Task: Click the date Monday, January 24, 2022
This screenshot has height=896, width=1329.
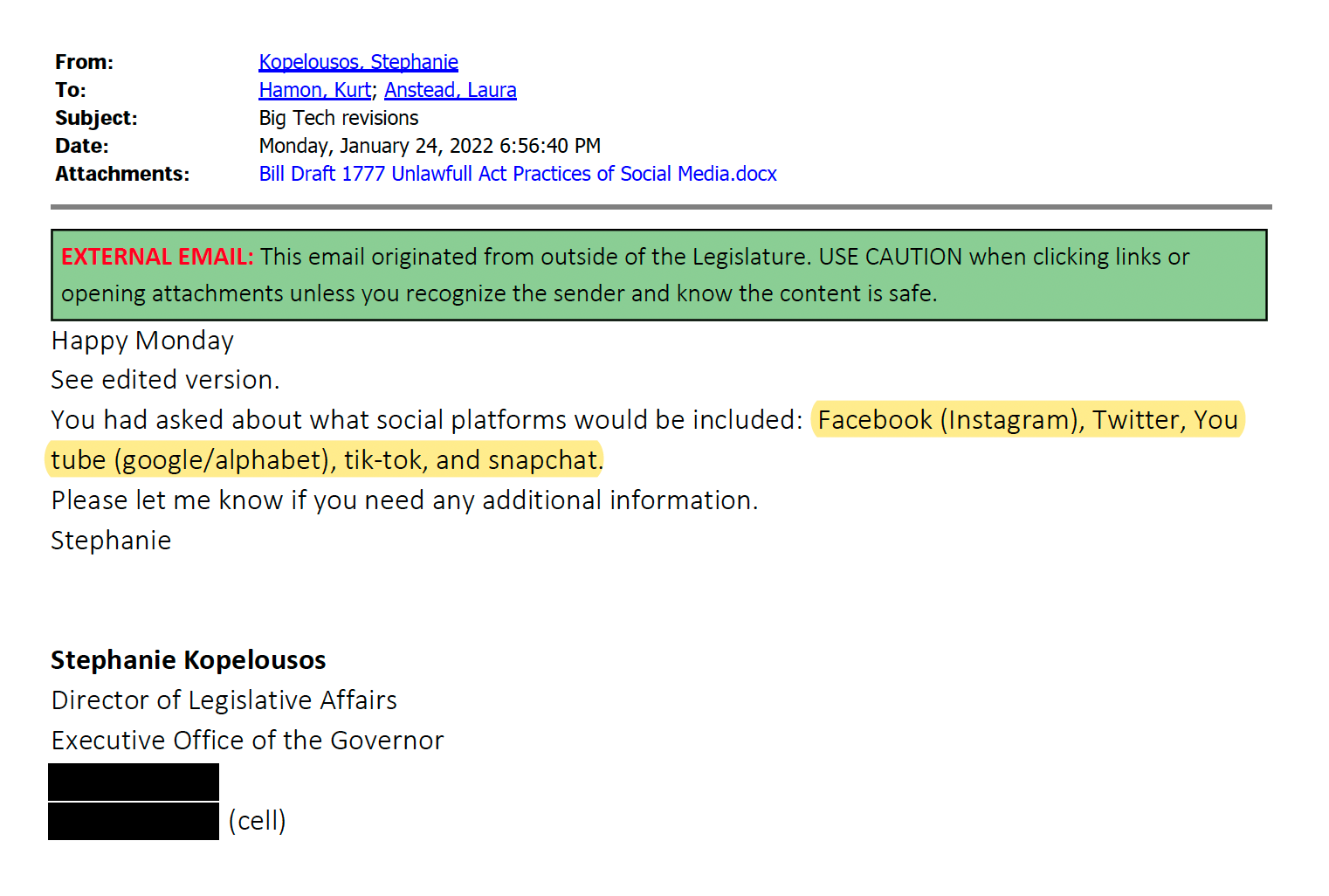Action: click(376, 146)
